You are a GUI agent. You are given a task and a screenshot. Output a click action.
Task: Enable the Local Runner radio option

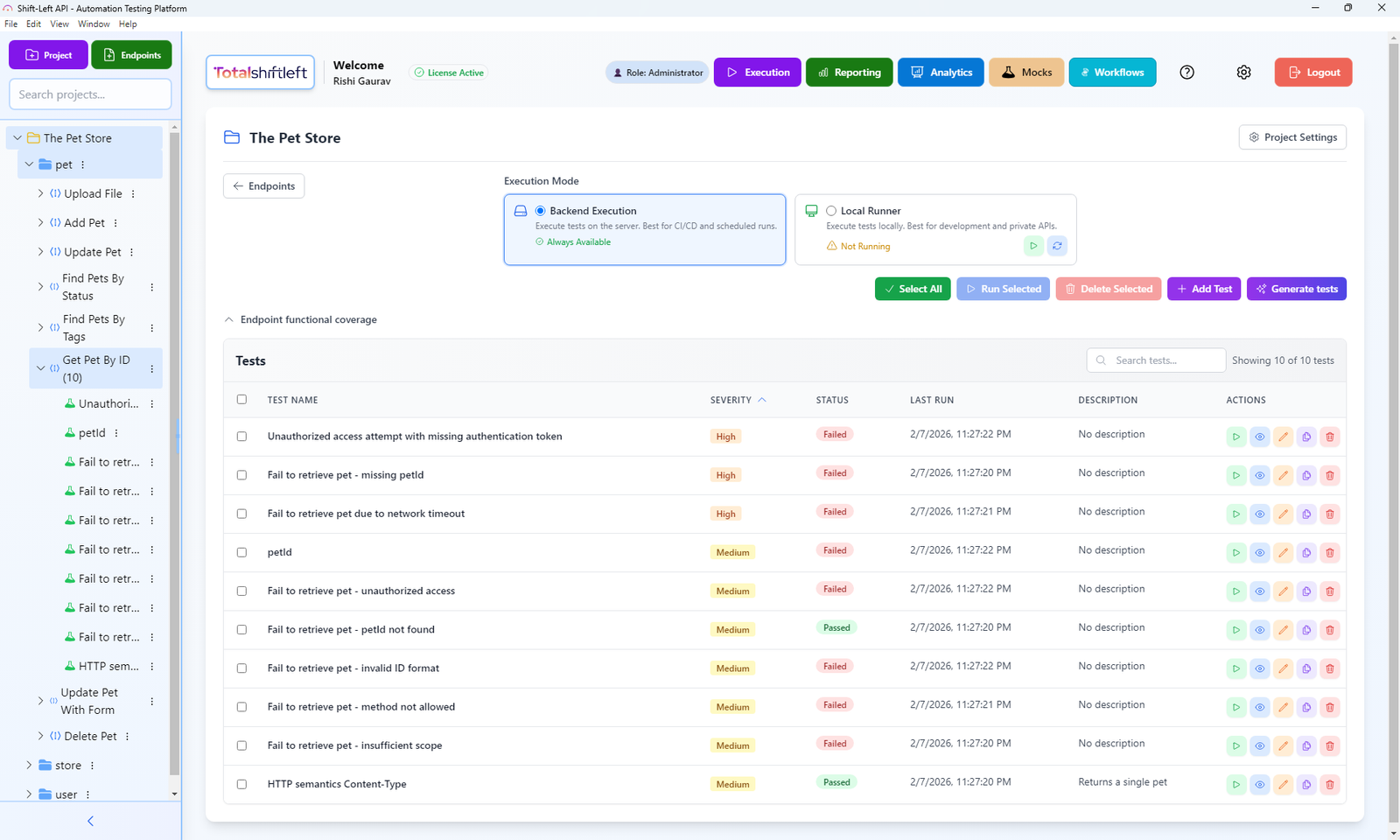831,210
